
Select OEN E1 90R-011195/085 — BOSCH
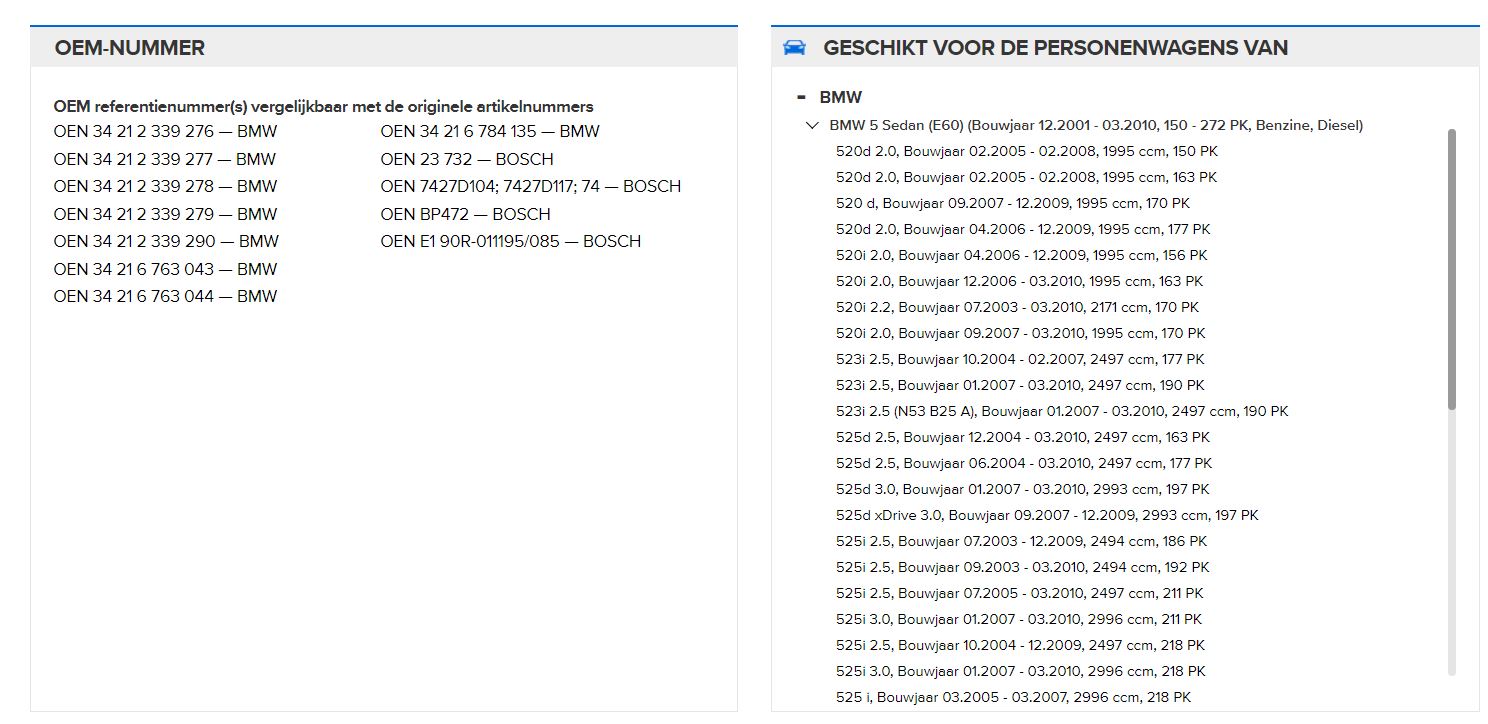tap(511, 241)
